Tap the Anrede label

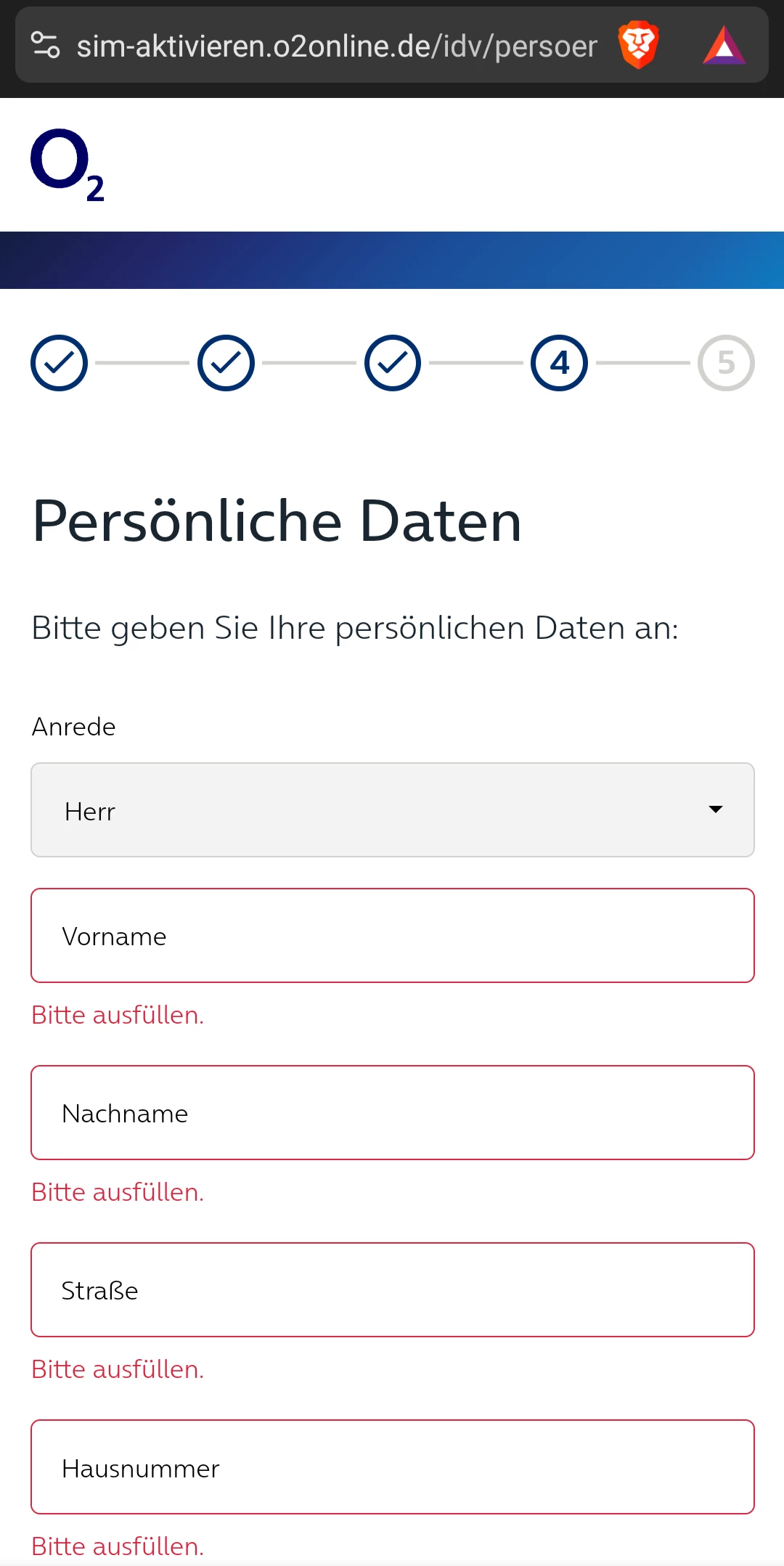[x=73, y=727]
